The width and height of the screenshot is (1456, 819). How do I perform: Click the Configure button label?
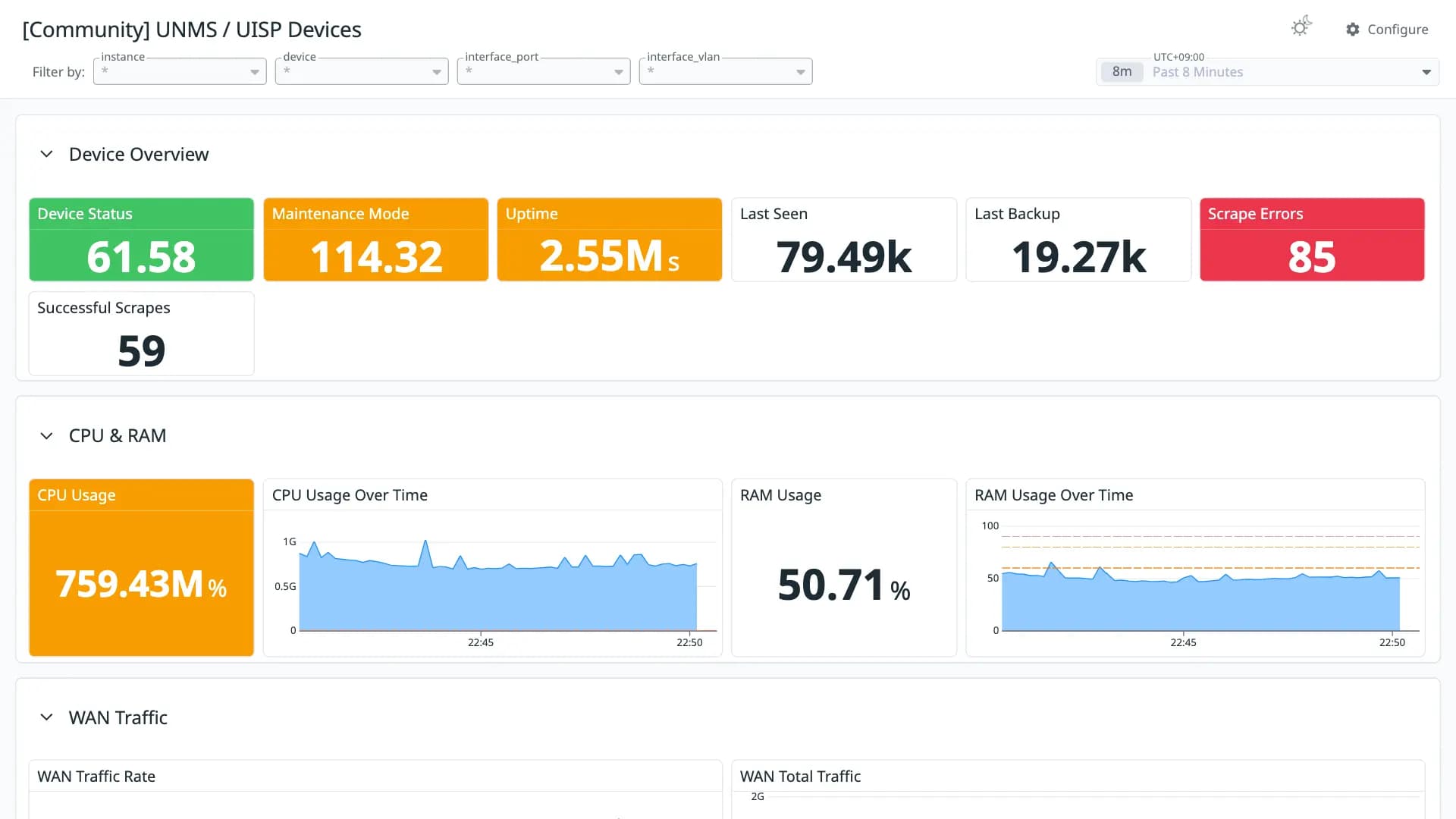click(x=1398, y=29)
